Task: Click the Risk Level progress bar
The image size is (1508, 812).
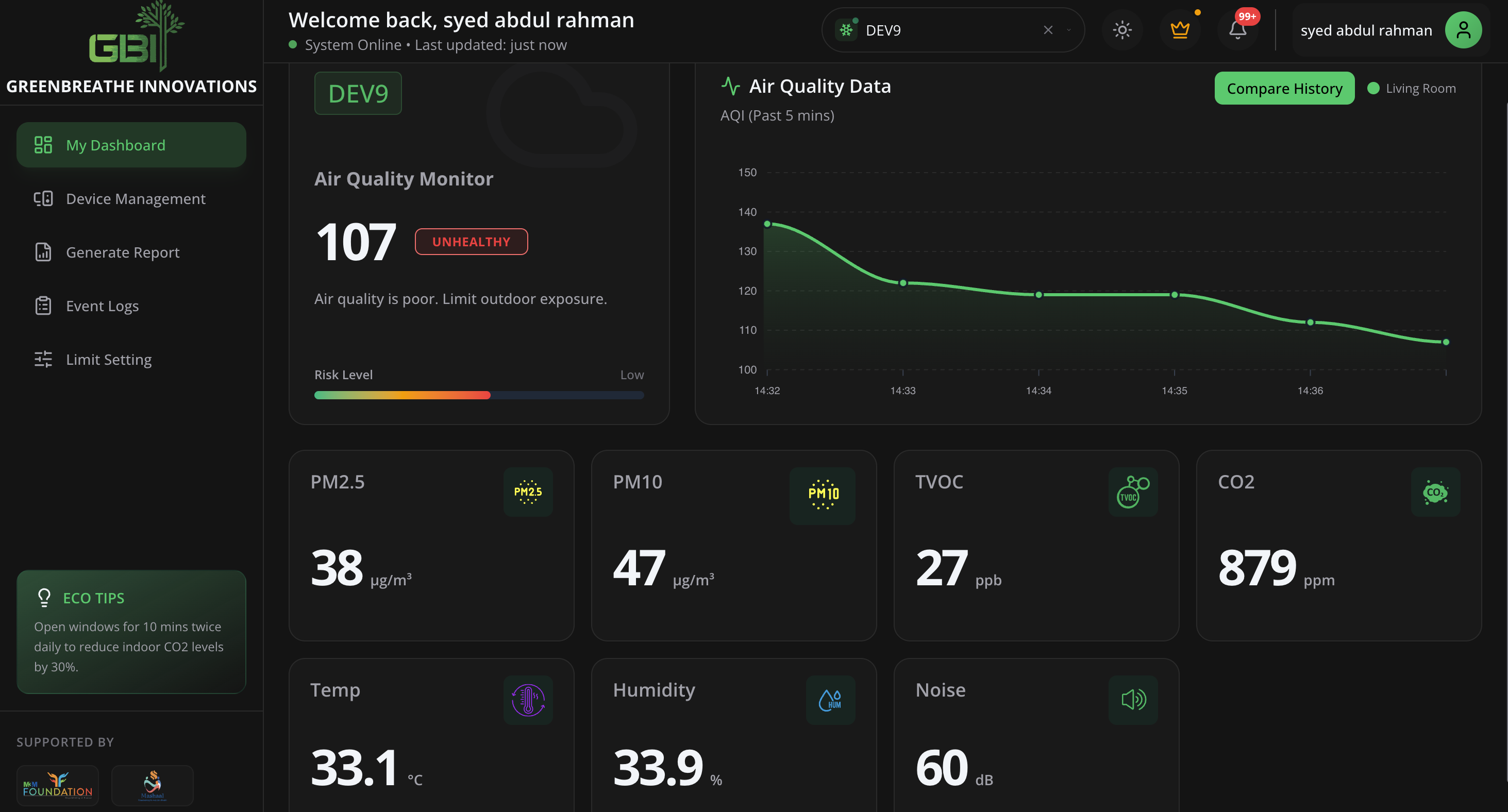Action: (479, 395)
